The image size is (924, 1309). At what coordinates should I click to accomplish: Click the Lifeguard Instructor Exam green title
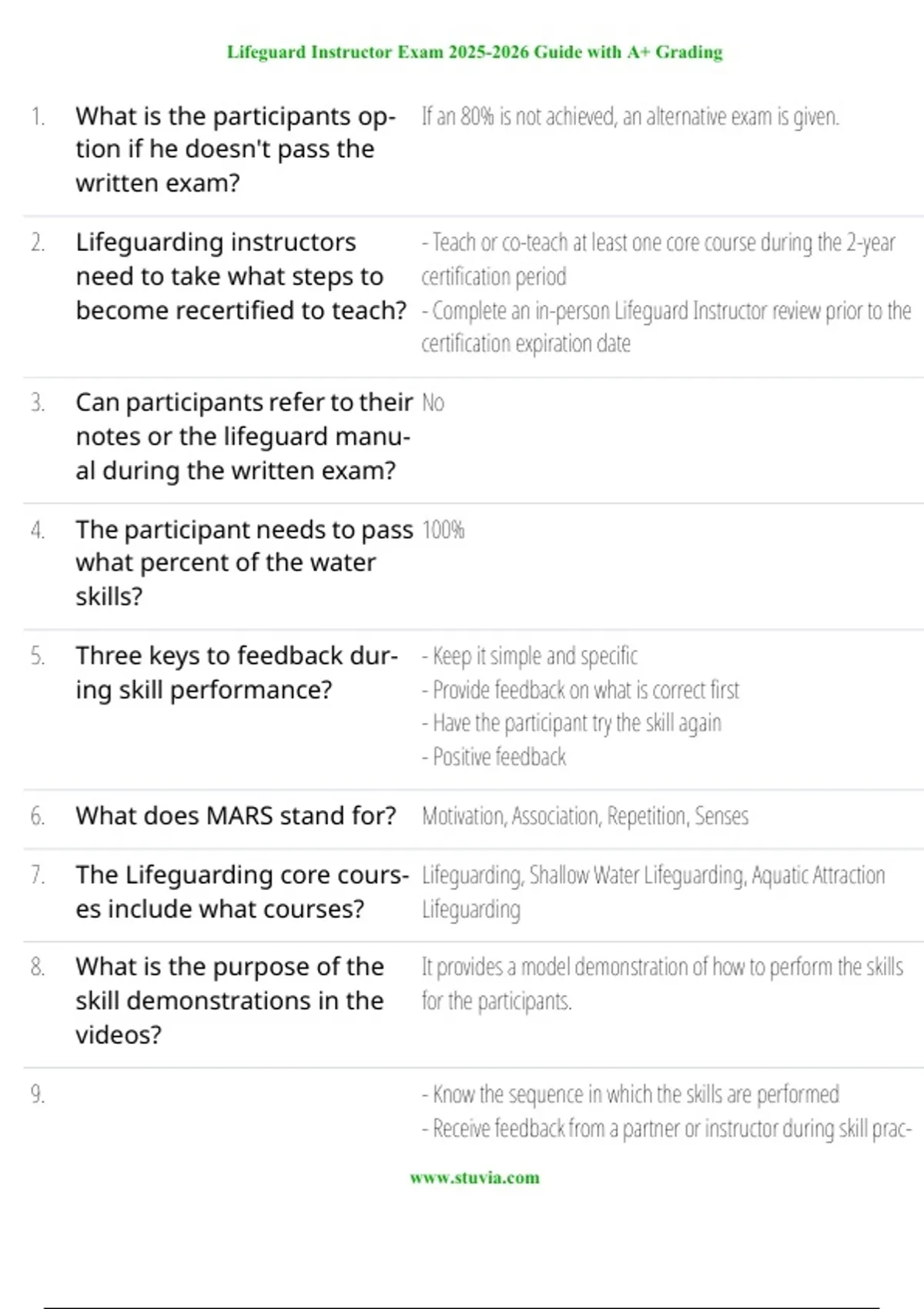pyautogui.click(x=474, y=52)
